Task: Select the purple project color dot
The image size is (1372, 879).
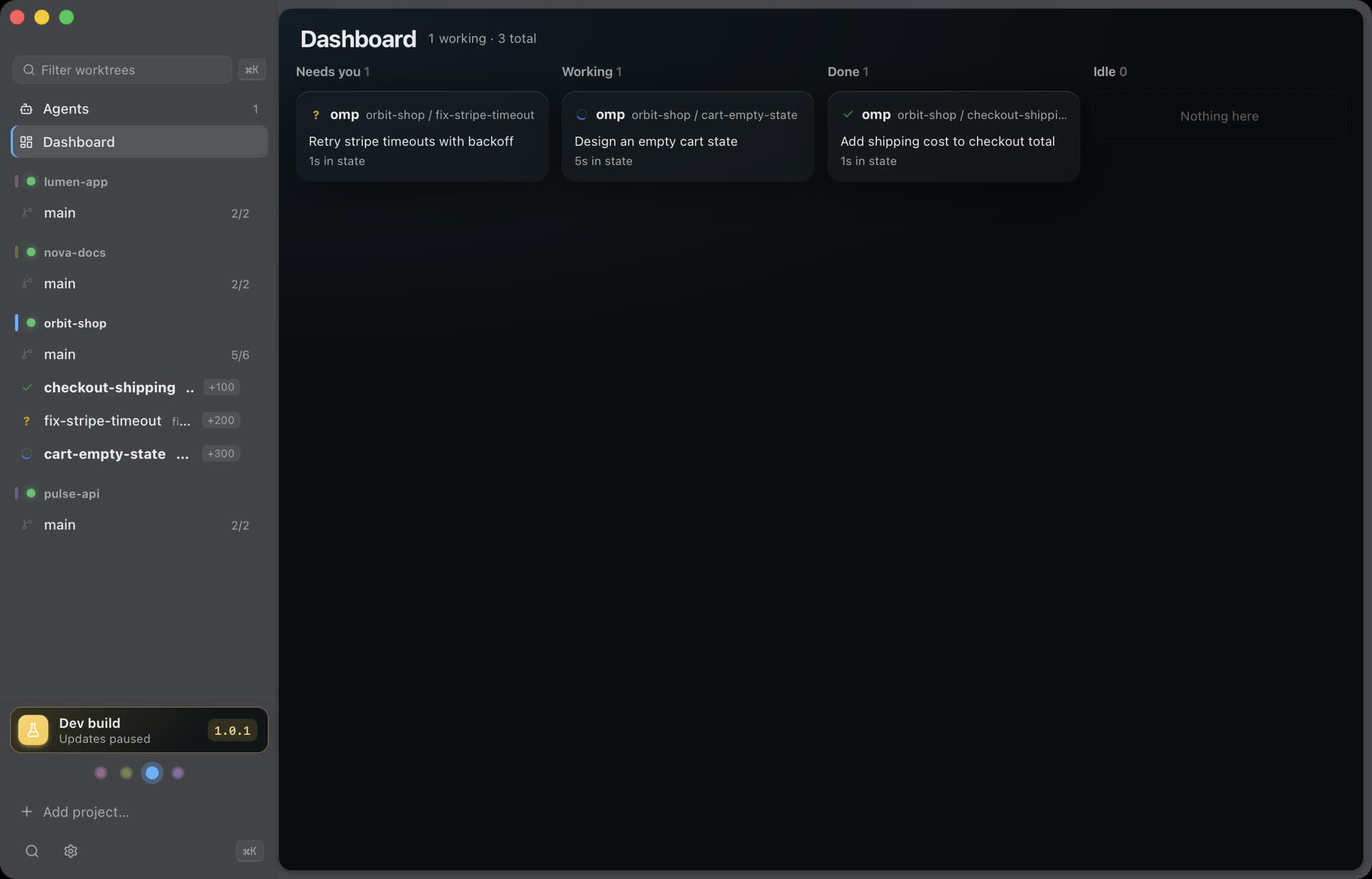Action: [x=178, y=773]
